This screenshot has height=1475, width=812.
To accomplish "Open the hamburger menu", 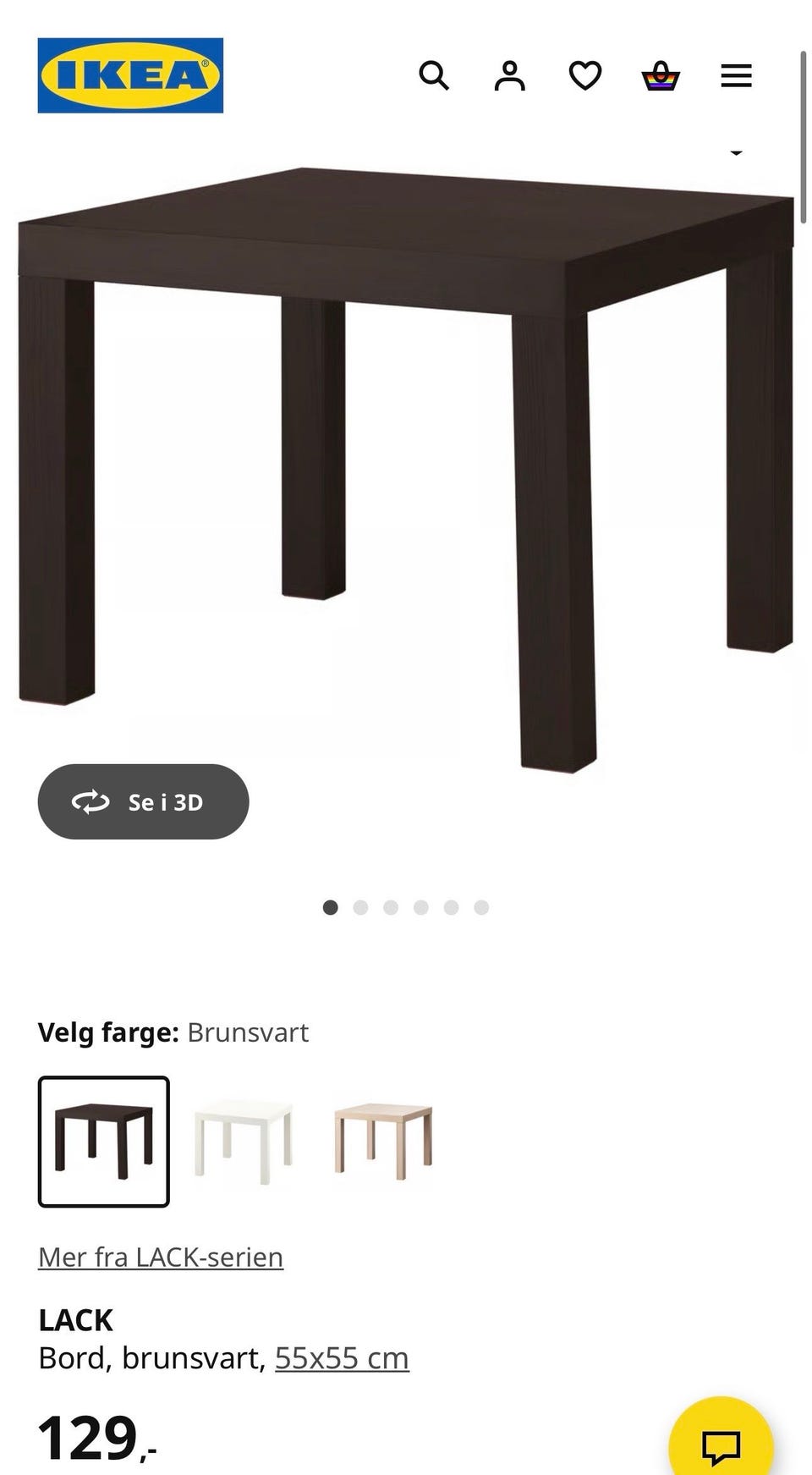I will 736,75.
